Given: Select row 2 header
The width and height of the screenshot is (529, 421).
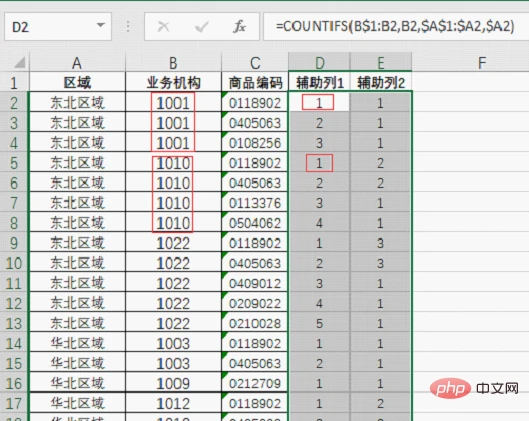Looking at the screenshot, I should [14, 103].
